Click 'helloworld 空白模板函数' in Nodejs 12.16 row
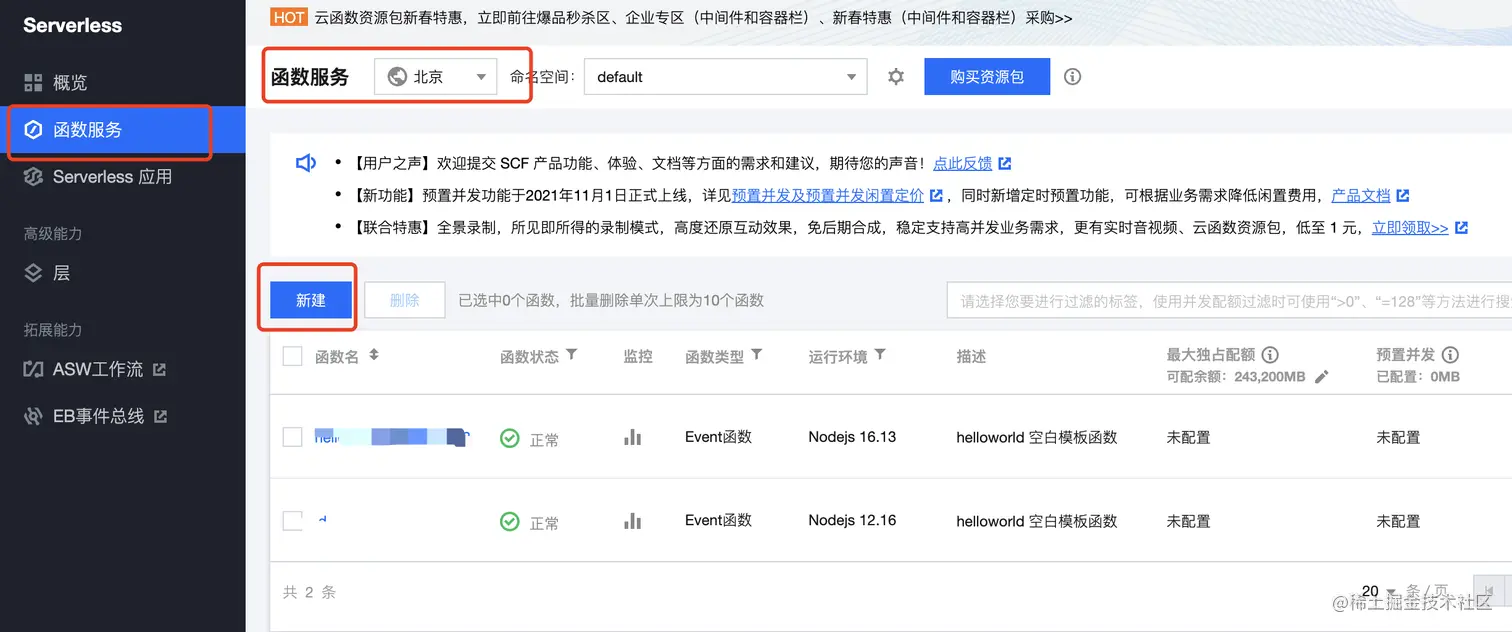 tap(1036, 521)
